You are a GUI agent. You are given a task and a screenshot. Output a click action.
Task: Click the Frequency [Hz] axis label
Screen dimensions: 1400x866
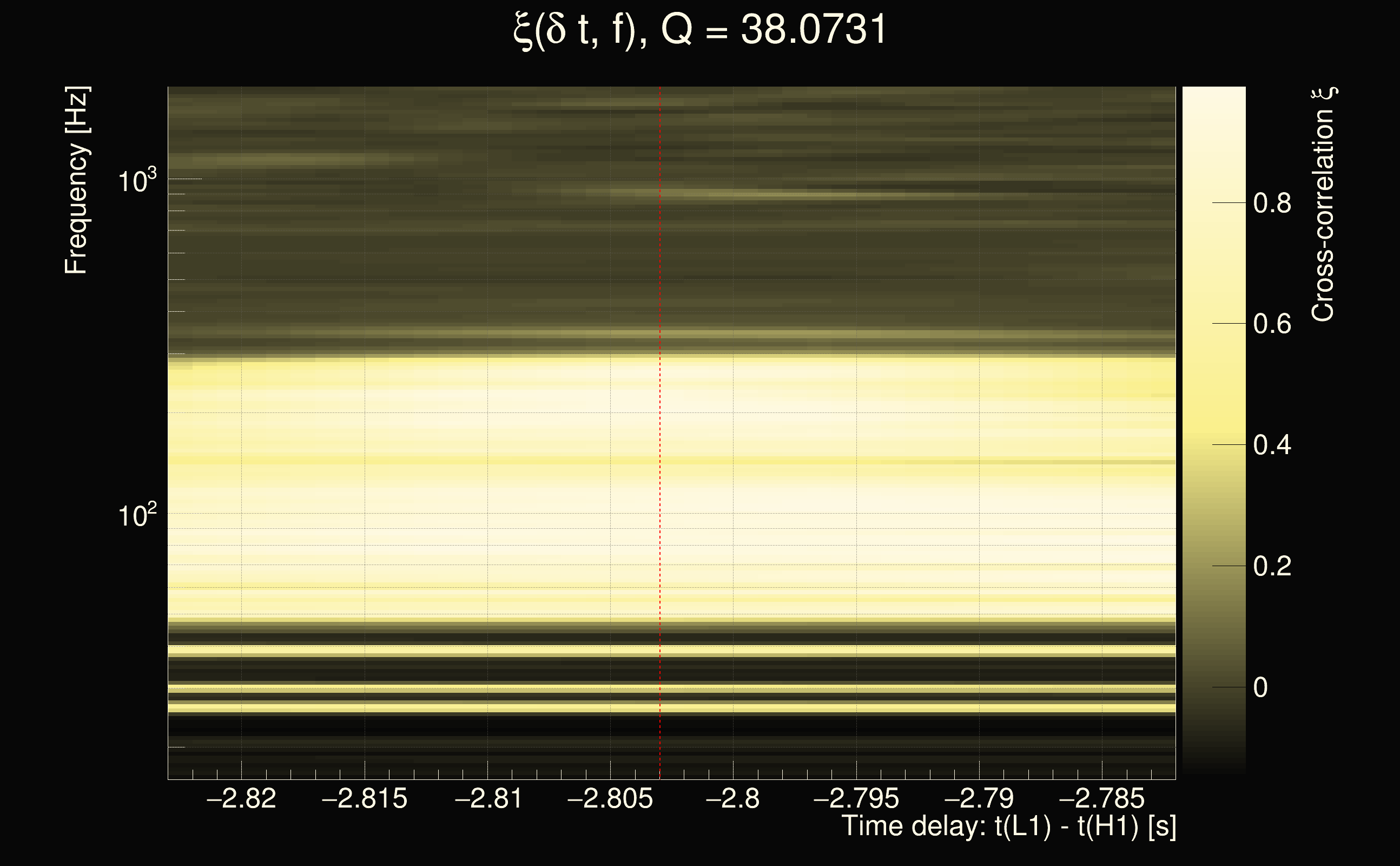[x=76, y=180]
